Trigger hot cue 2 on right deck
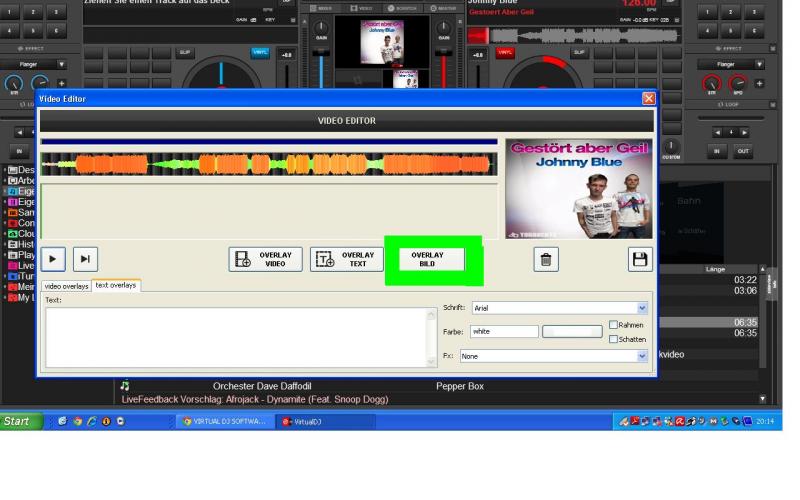The width and height of the screenshot is (800, 500). click(x=731, y=12)
